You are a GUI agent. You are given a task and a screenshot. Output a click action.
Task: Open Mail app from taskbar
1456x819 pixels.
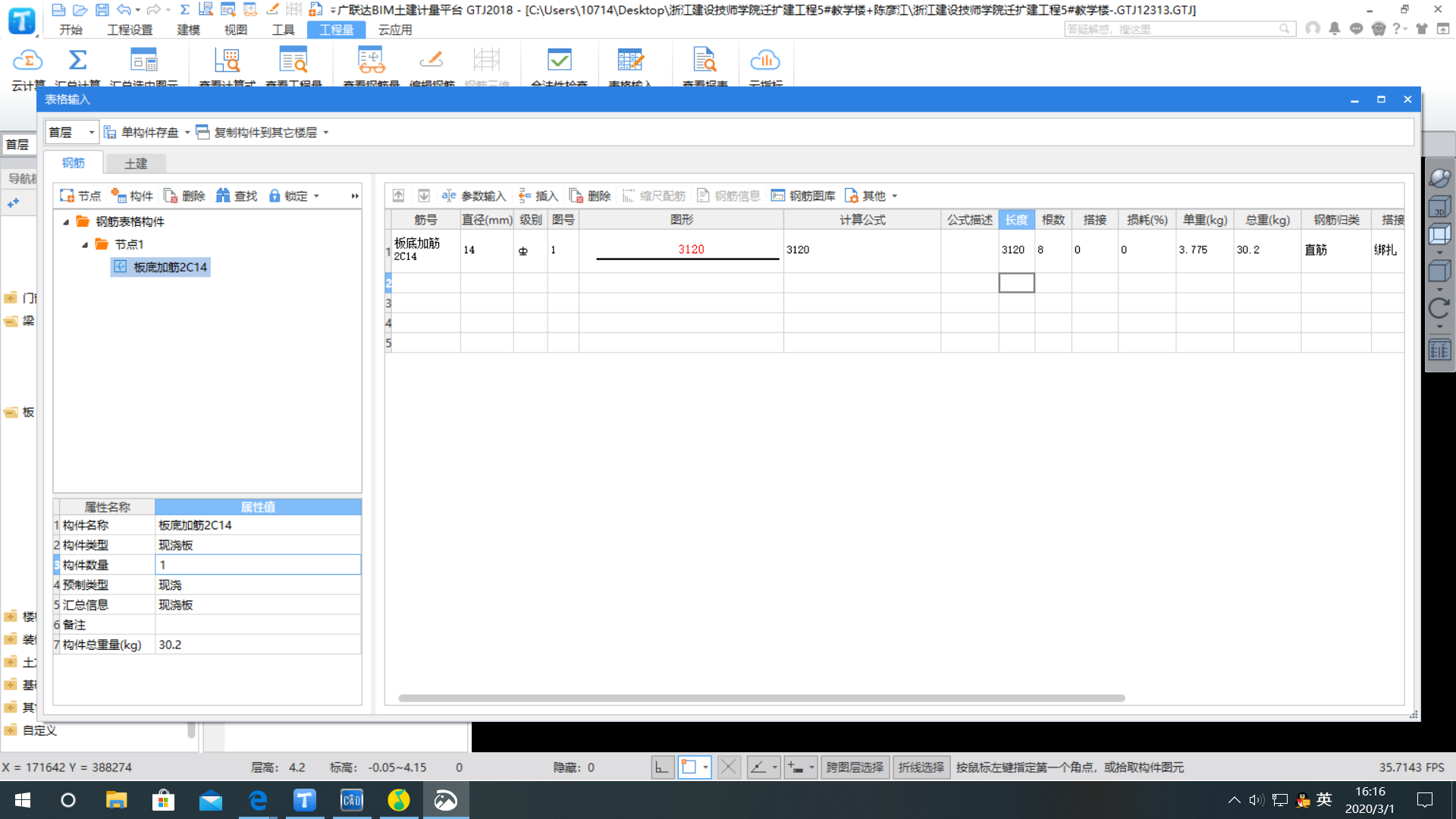tap(211, 800)
